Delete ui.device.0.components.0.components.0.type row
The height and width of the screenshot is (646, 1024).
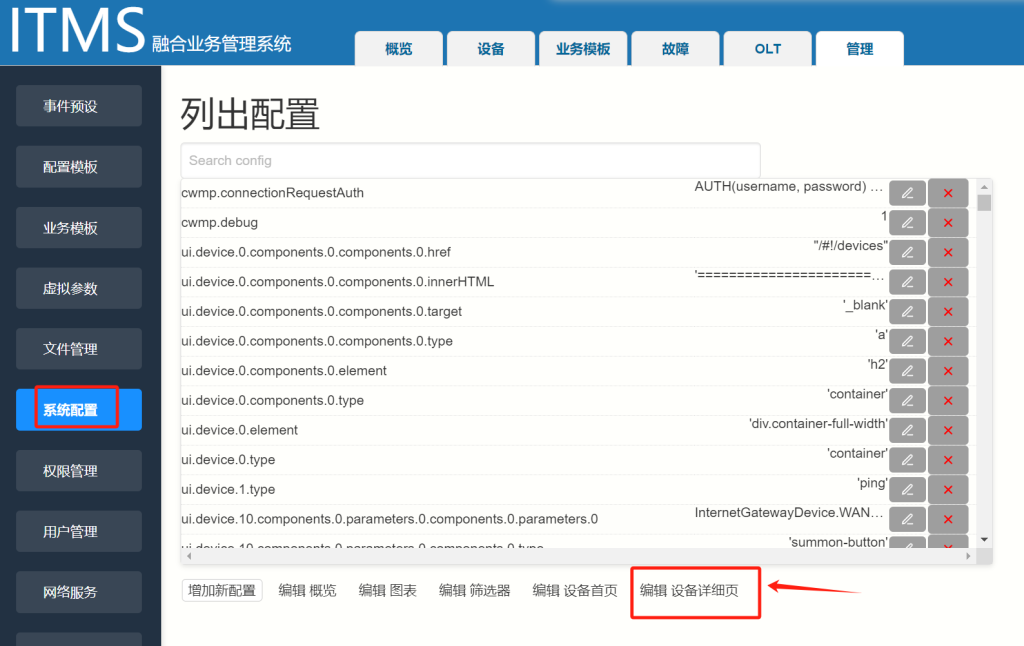pos(948,342)
